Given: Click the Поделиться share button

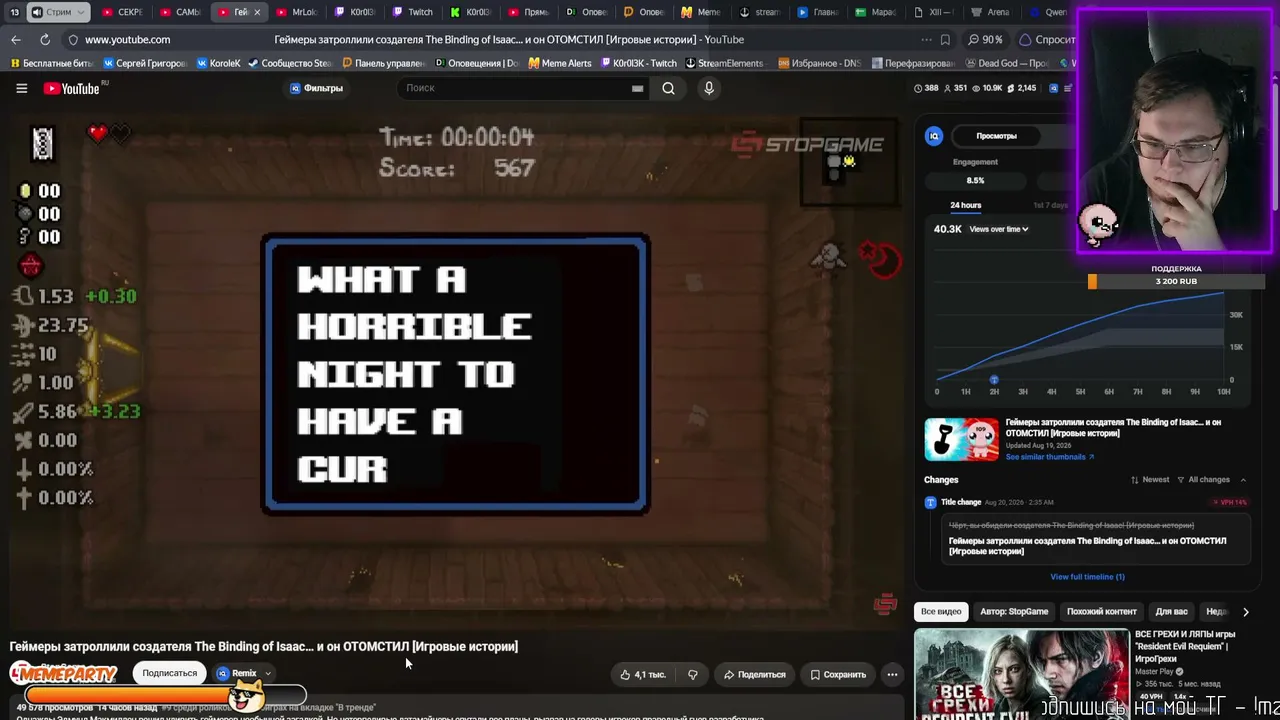Looking at the screenshot, I should point(754,674).
